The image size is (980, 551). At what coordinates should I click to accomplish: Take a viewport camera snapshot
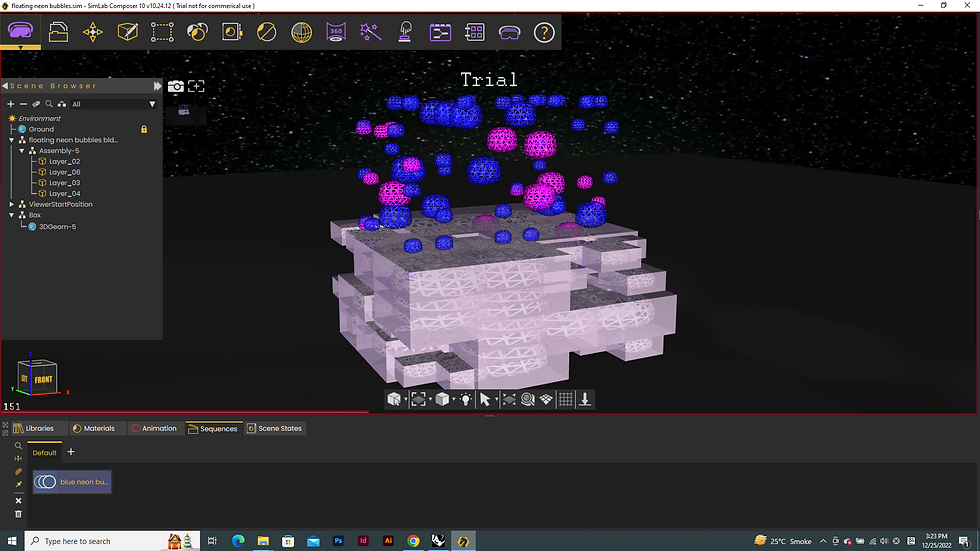(x=176, y=86)
